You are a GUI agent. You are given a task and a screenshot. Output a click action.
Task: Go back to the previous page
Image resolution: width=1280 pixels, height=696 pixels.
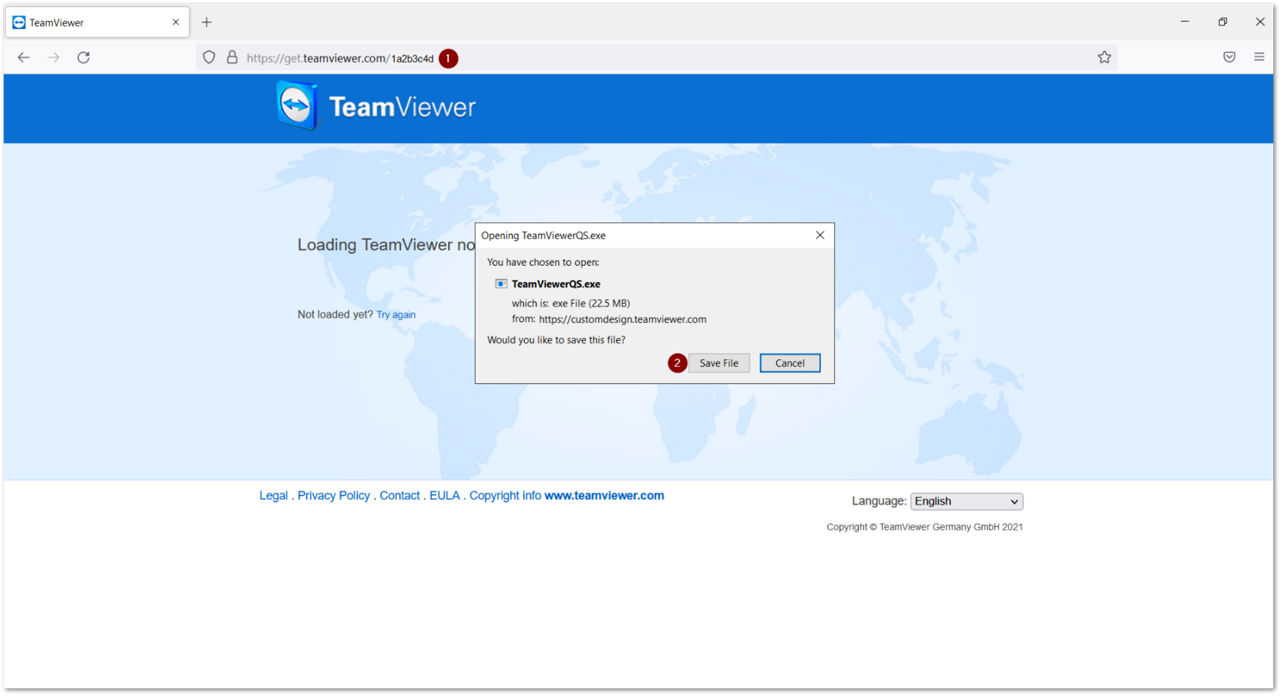(x=24, y=58)
